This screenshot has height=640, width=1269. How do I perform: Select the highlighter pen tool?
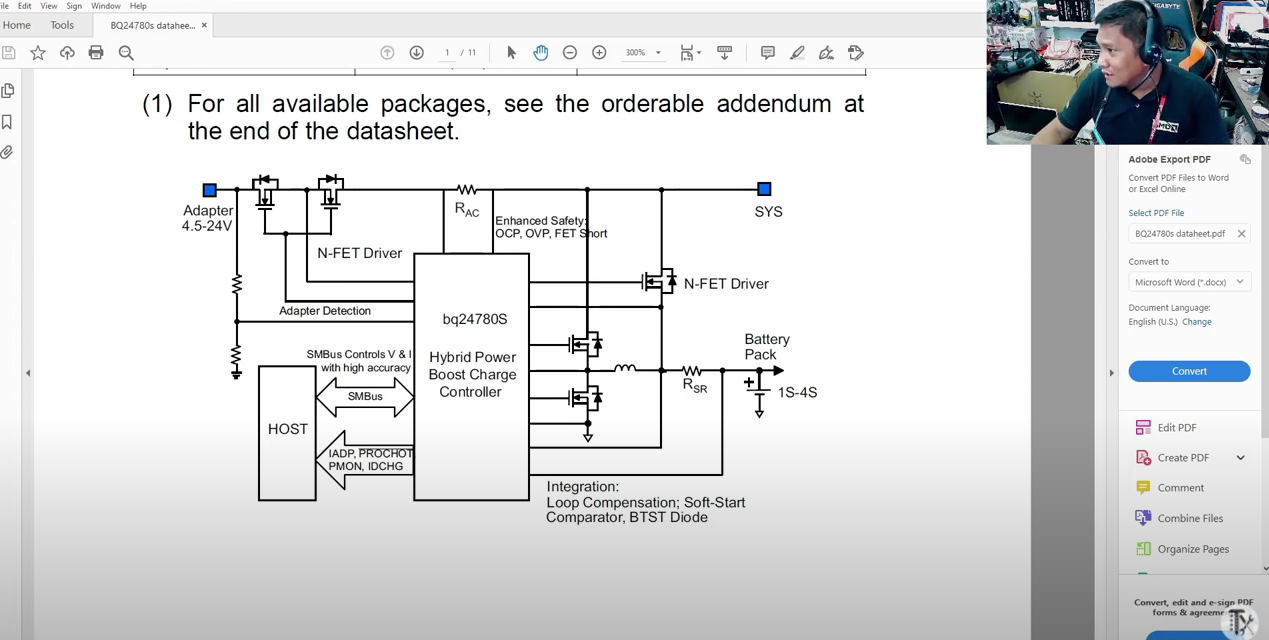tap(797, 53)
